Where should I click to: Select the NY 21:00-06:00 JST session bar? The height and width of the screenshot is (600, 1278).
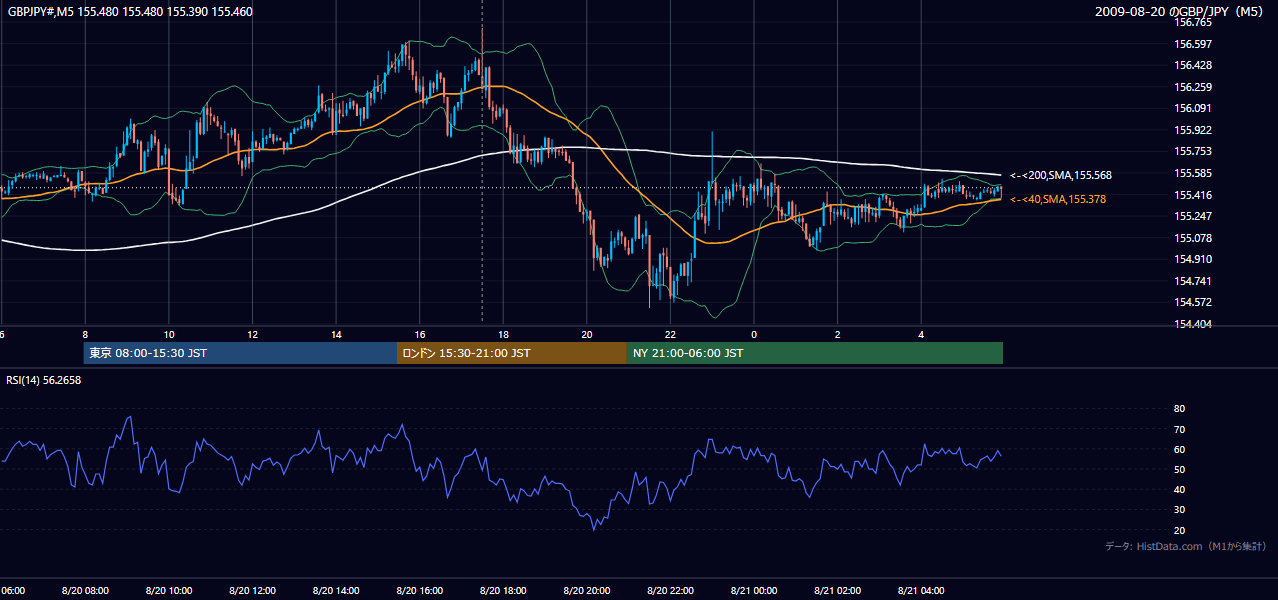(815, 353)
